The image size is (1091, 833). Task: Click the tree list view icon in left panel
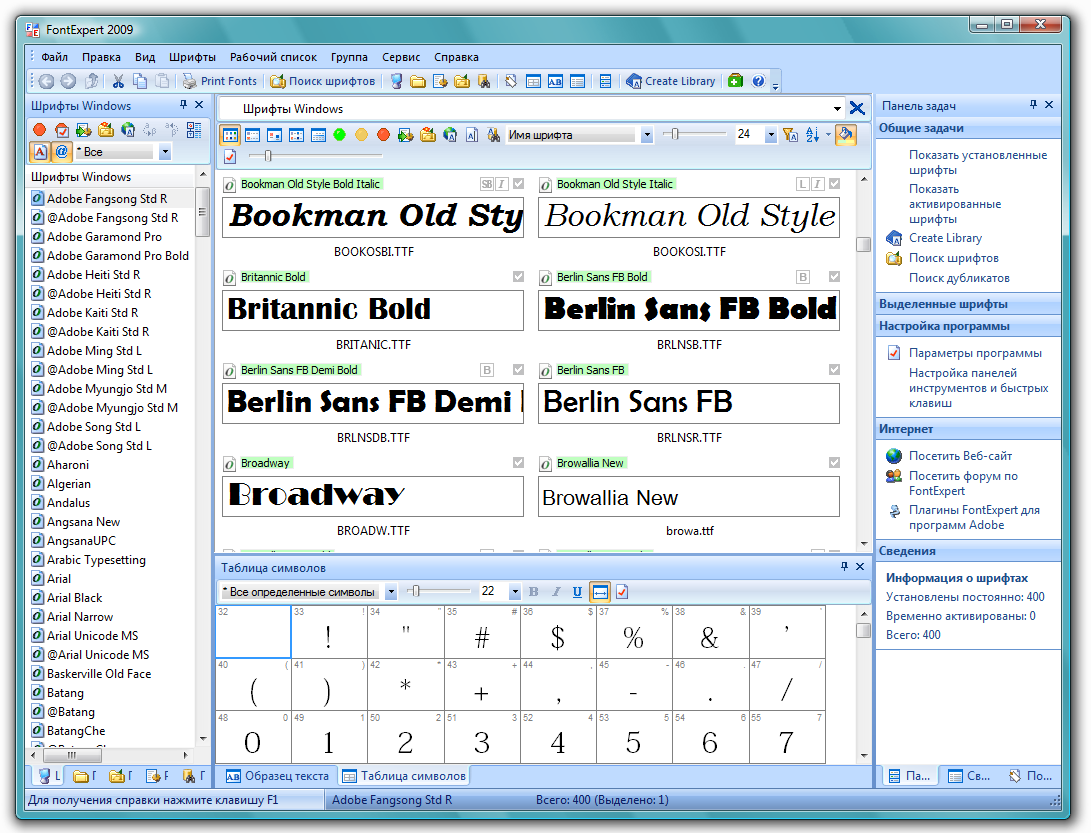pos(194,130)
